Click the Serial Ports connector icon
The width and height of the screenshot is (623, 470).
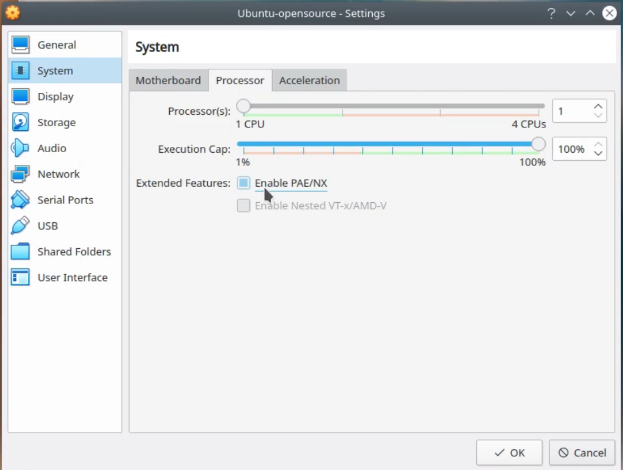20,200
